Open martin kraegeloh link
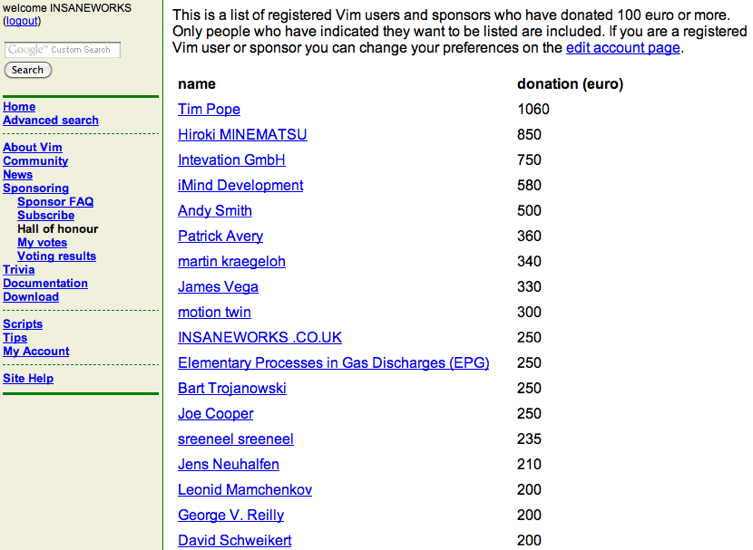The height and width of the screenshot is (550, 753). coord(231,261)
